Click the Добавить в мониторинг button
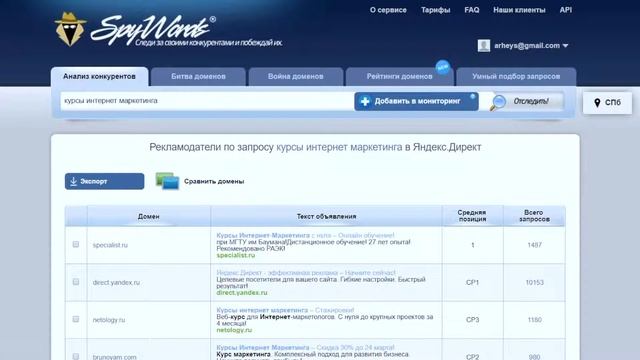 (416, 101)
